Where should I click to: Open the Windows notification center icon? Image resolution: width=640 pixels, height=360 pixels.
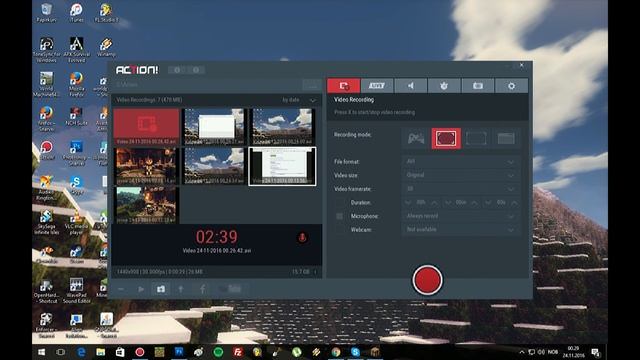596,352
